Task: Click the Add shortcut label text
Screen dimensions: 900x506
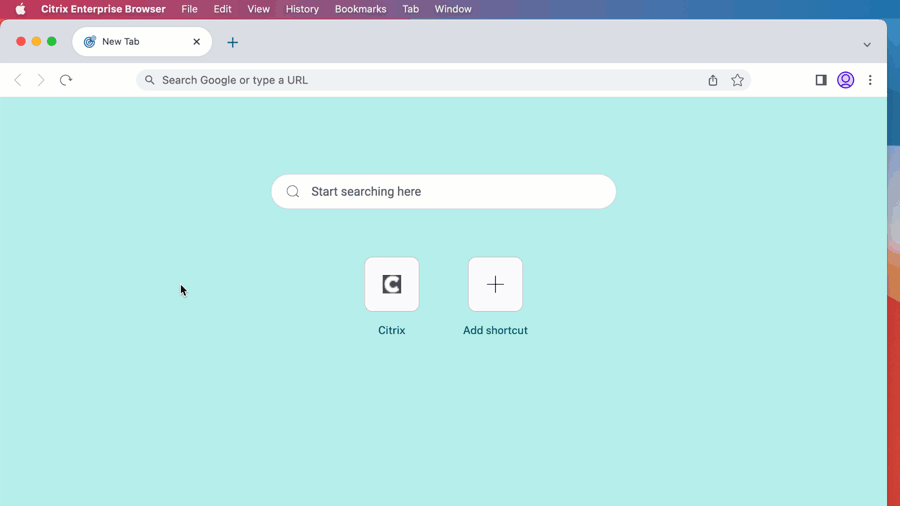Action: [495, 330]
